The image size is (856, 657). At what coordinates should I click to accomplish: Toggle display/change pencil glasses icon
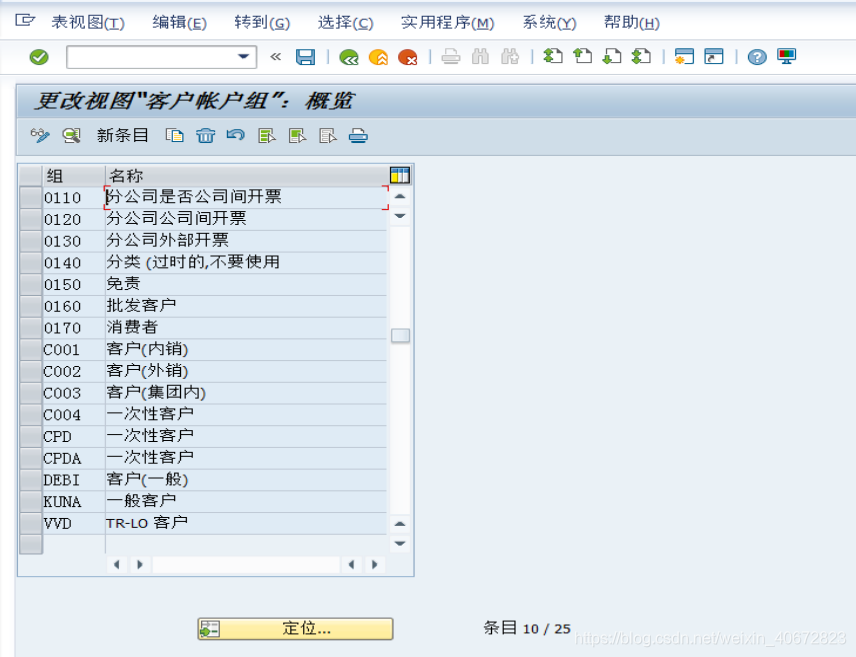(40, 135)
